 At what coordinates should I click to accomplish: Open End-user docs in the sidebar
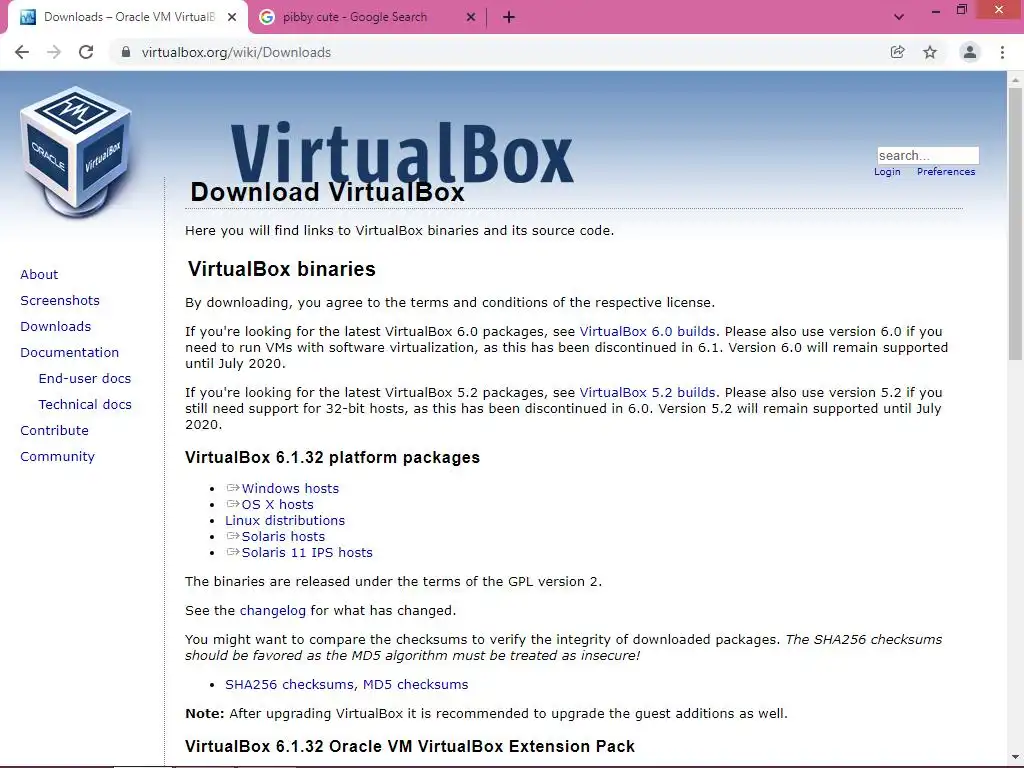pyautogui.click(x=85, y=379)
